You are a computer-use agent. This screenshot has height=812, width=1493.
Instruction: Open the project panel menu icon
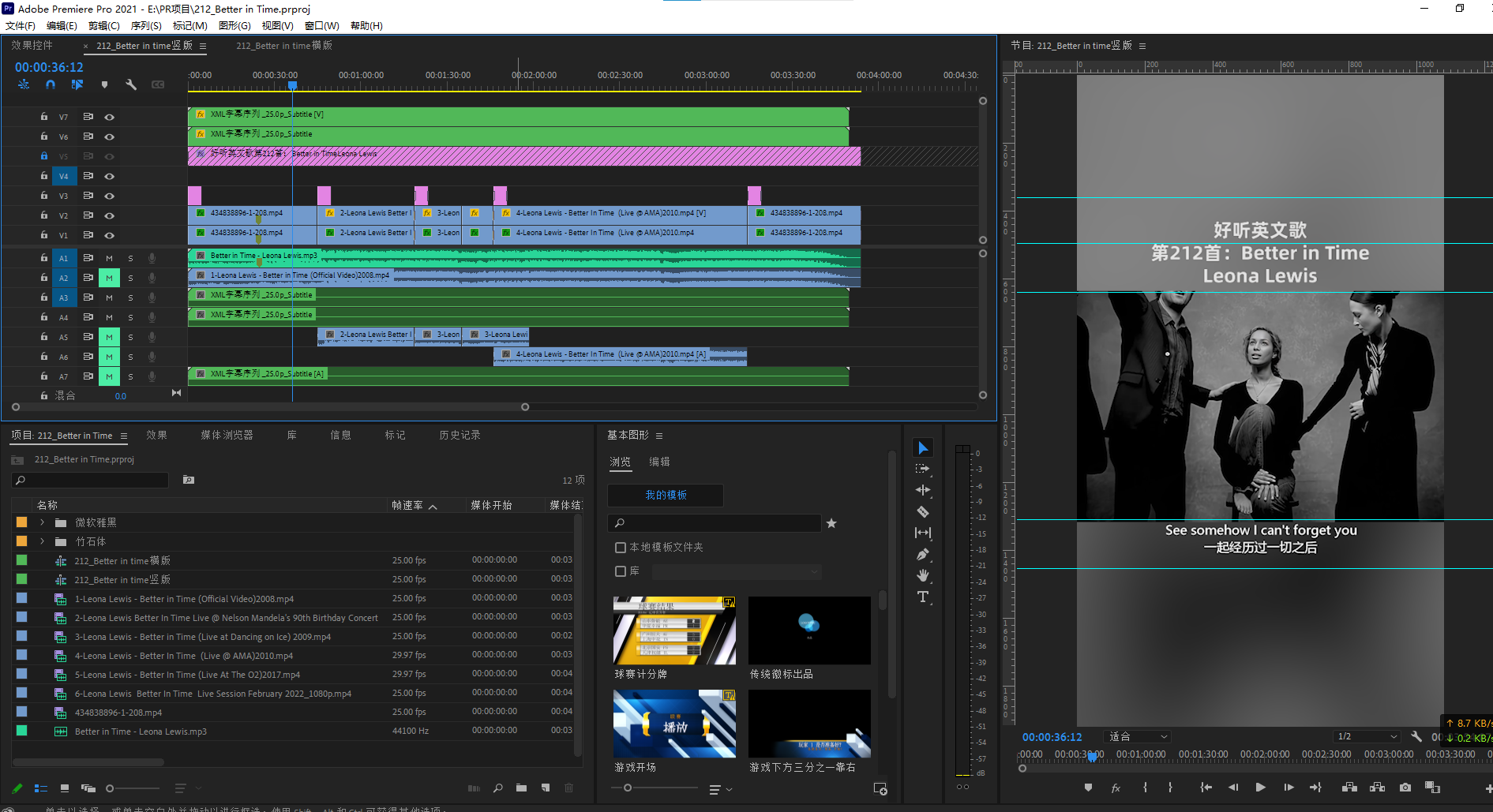[124, 436]
